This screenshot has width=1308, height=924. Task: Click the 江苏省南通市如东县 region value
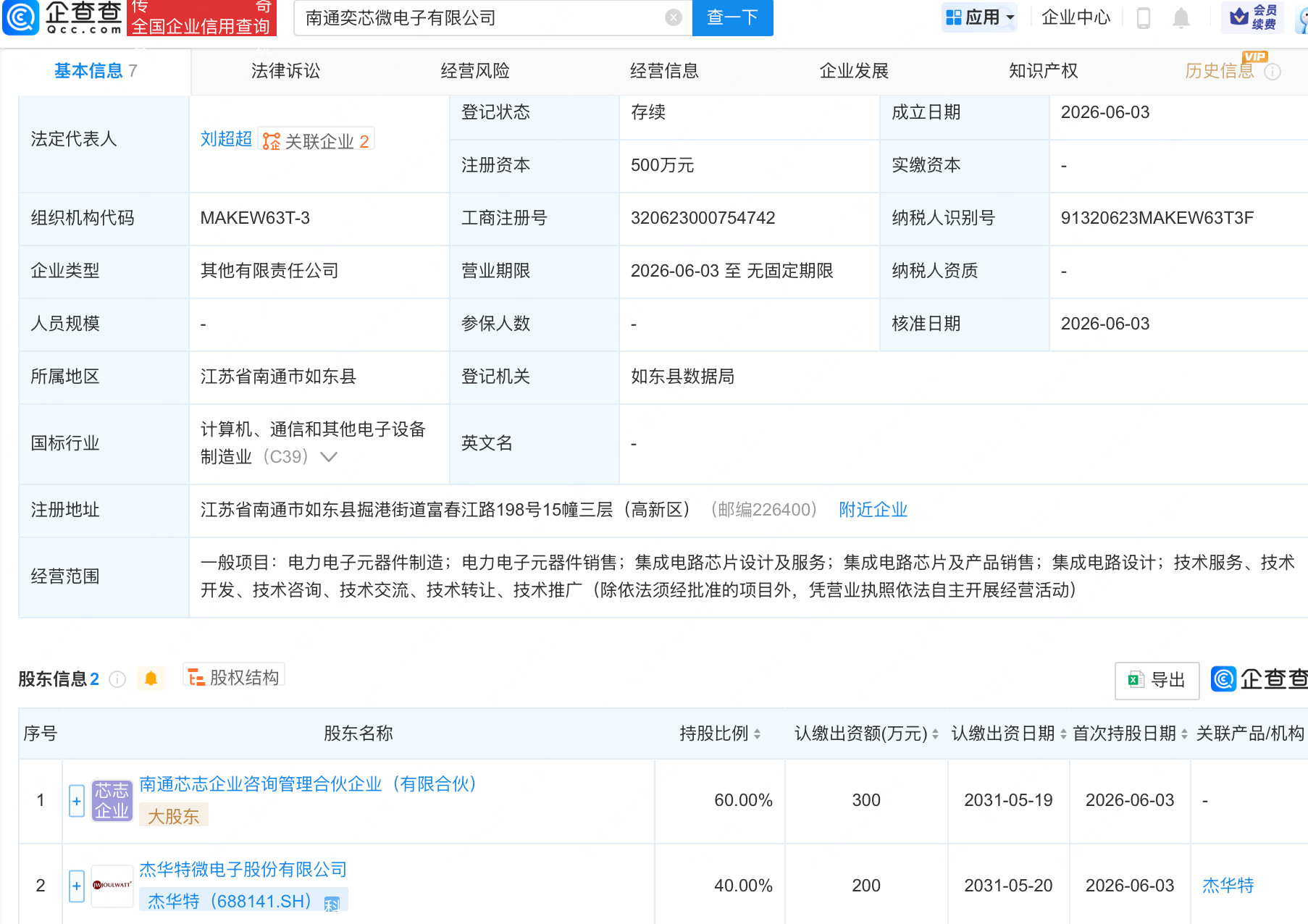[278, 377]
